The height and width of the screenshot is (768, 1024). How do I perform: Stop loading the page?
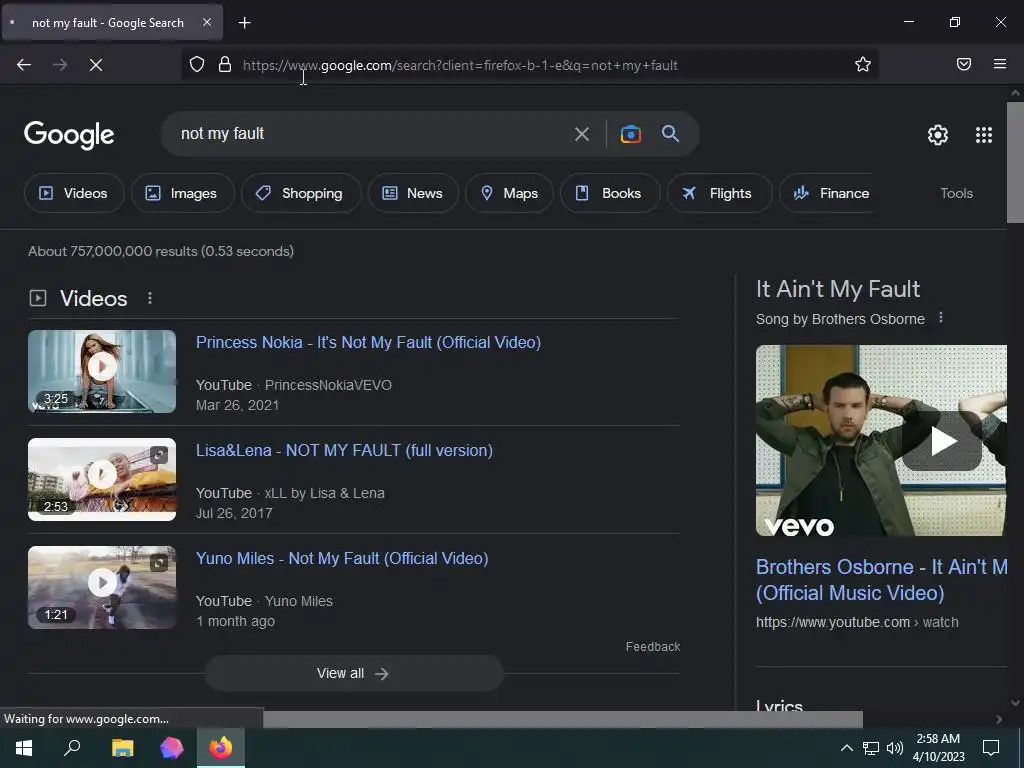(x=96, y=65)
